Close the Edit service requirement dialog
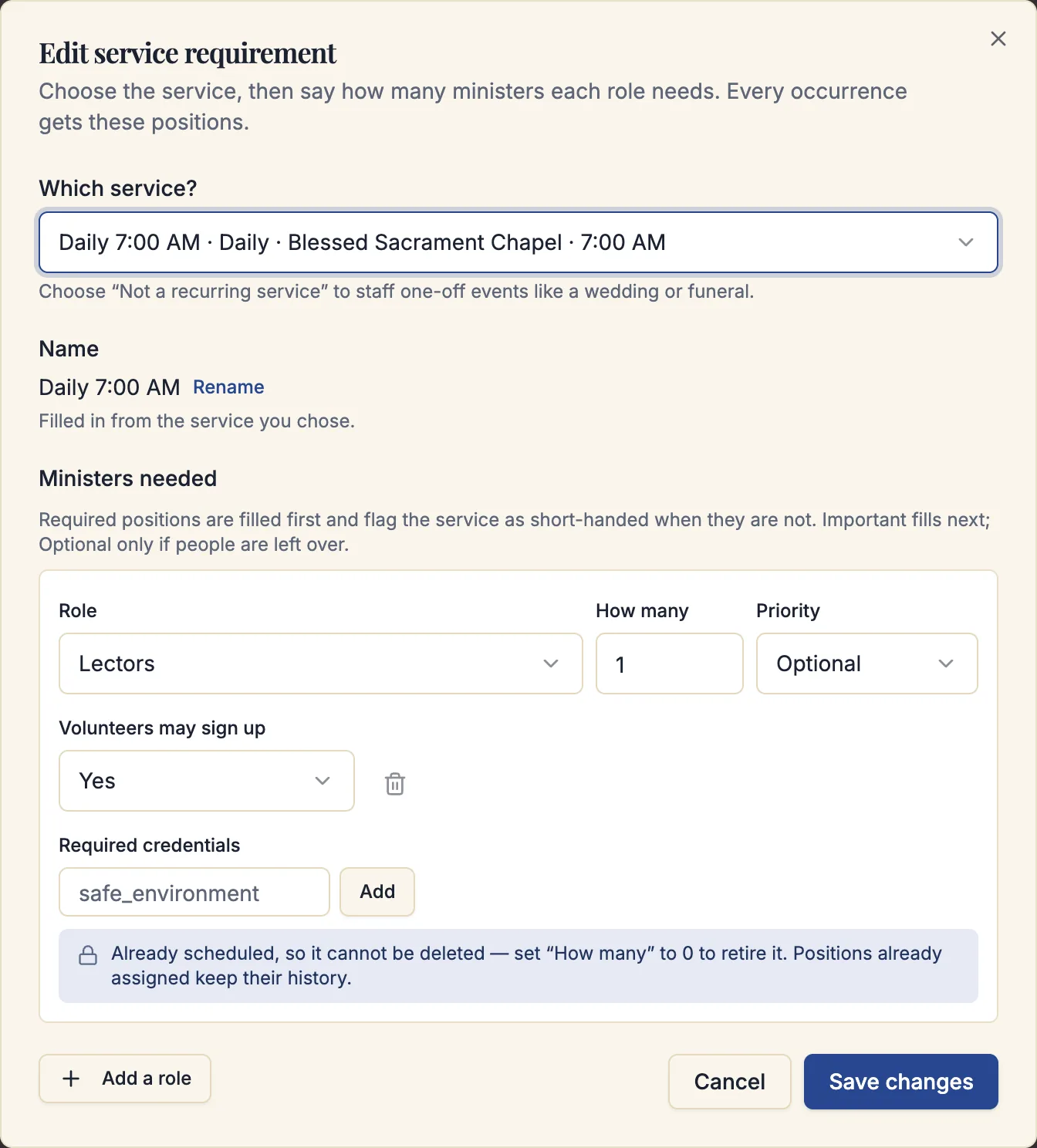This screenshot has height=1148, width=1037. (x=998, y=39)
